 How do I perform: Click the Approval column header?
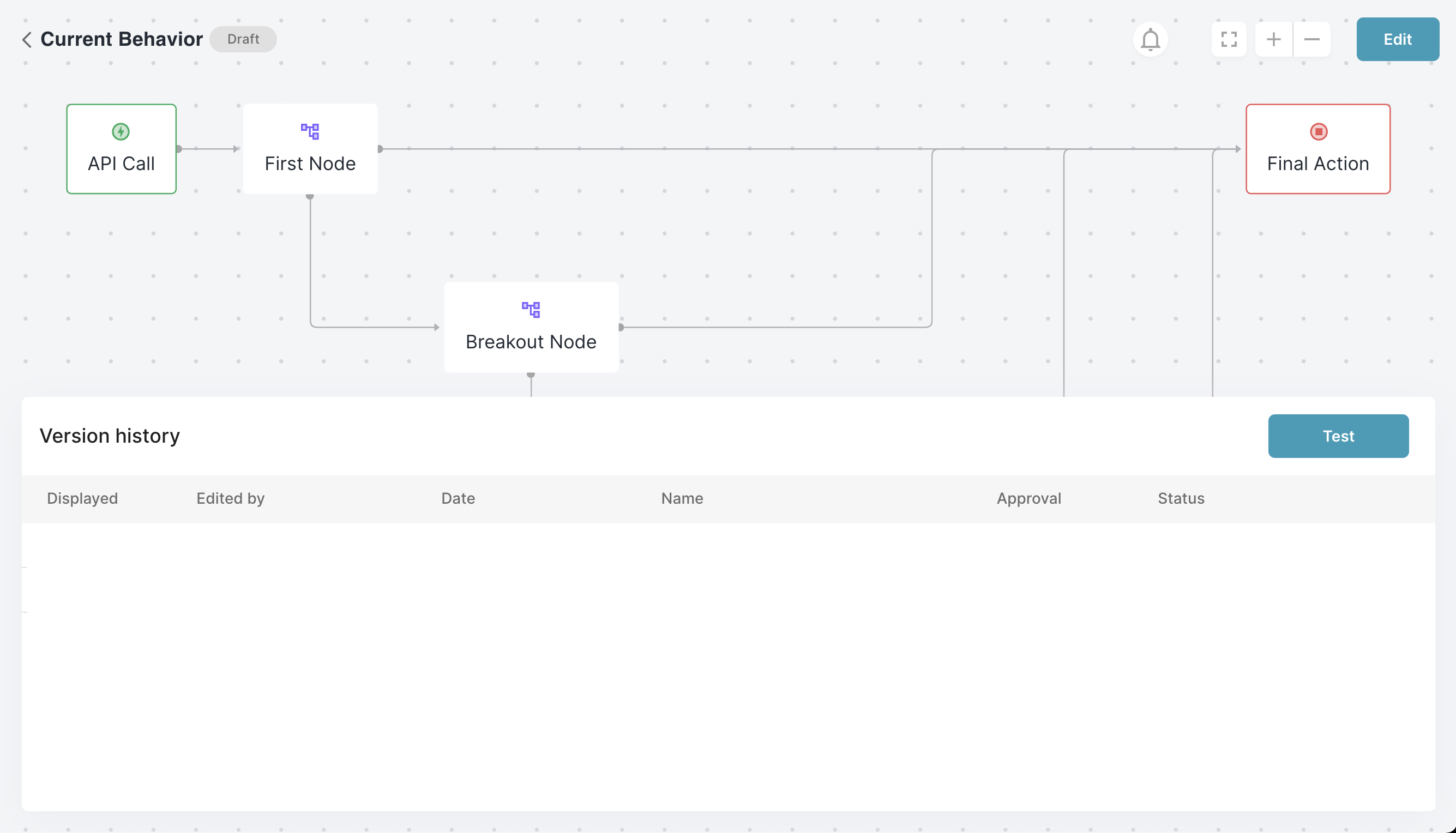1028,498
